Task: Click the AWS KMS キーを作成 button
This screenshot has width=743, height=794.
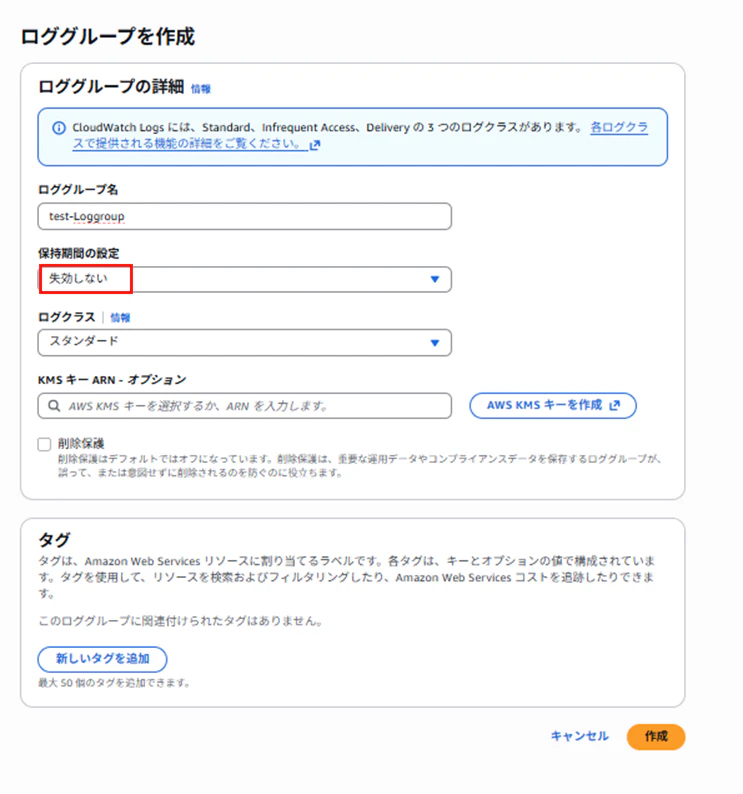Action: (553, 406)
